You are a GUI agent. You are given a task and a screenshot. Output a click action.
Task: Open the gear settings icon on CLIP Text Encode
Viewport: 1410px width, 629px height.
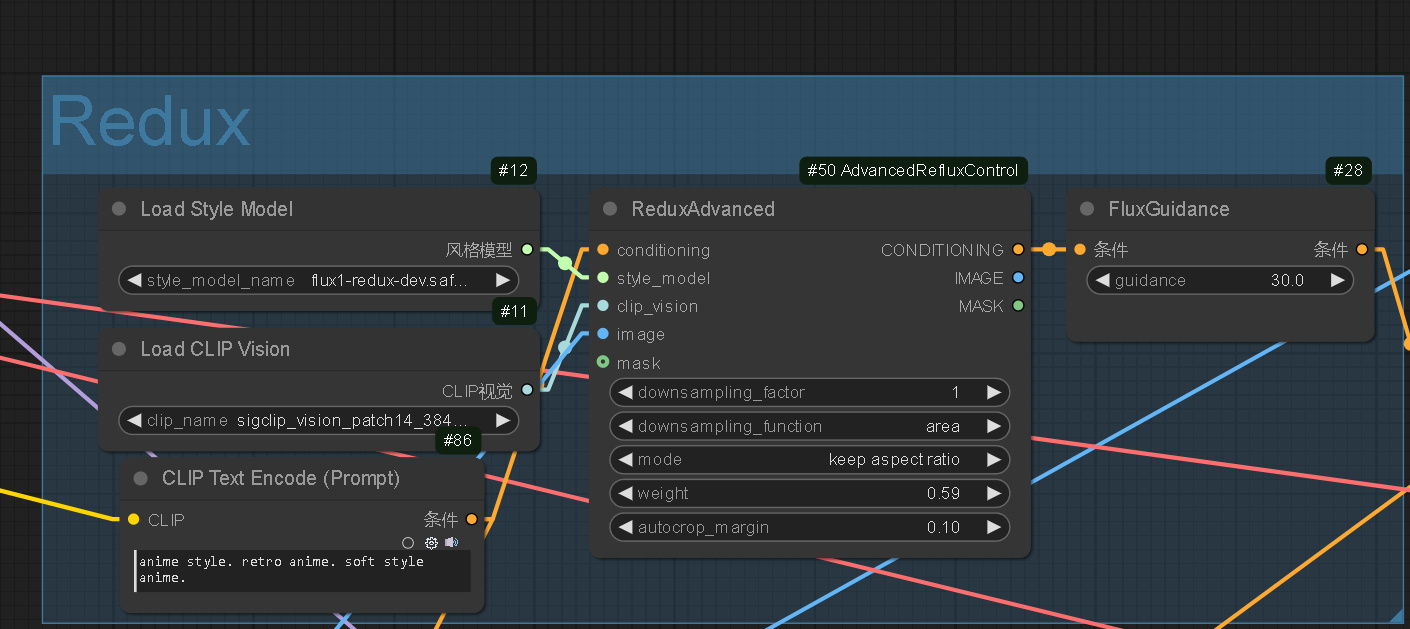tap(431, 542)
